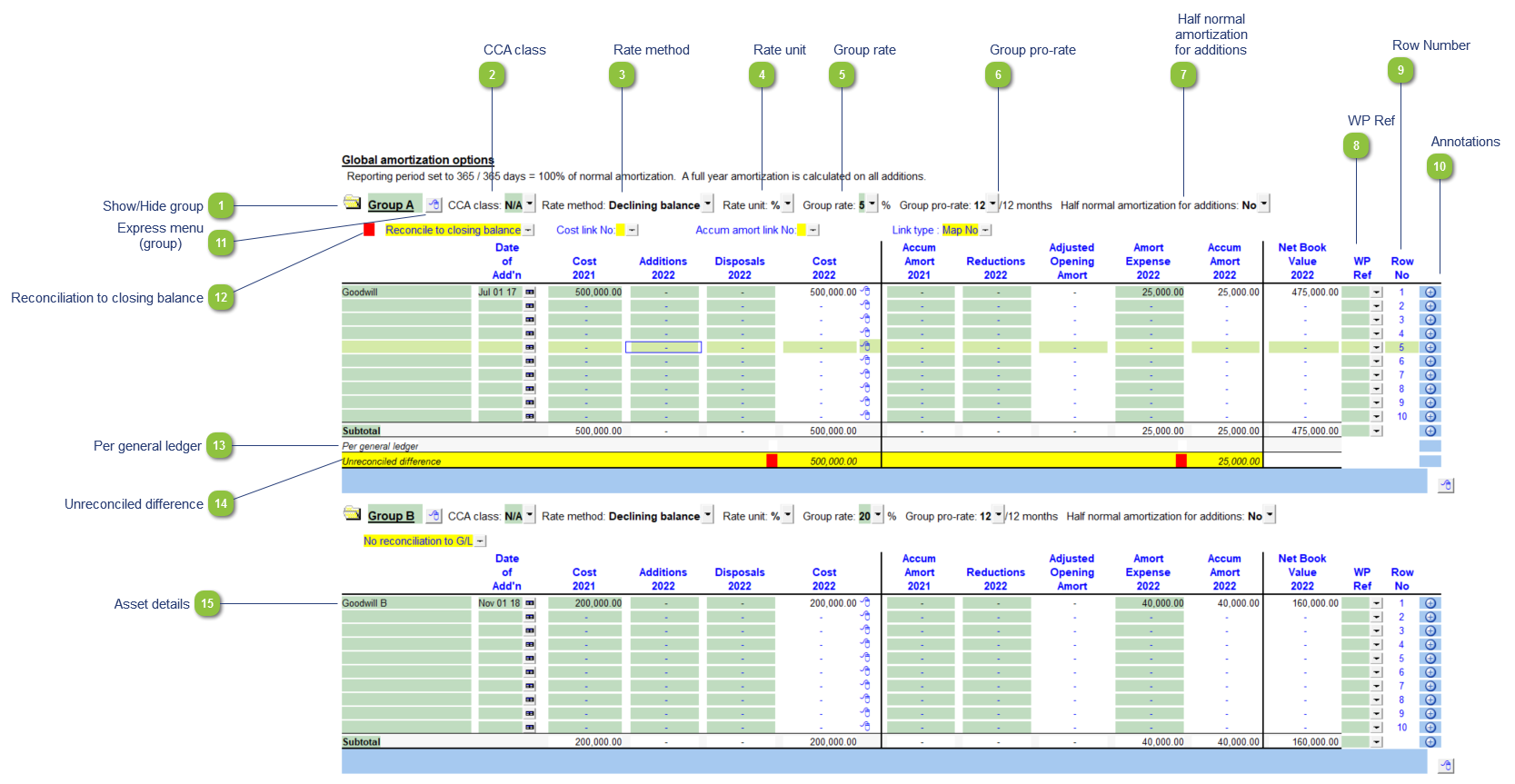Open WP Ref dropdown on Goodwill row
Image resolution: width=1515 pixels, height=784 pixels.
click(1377, 293)
